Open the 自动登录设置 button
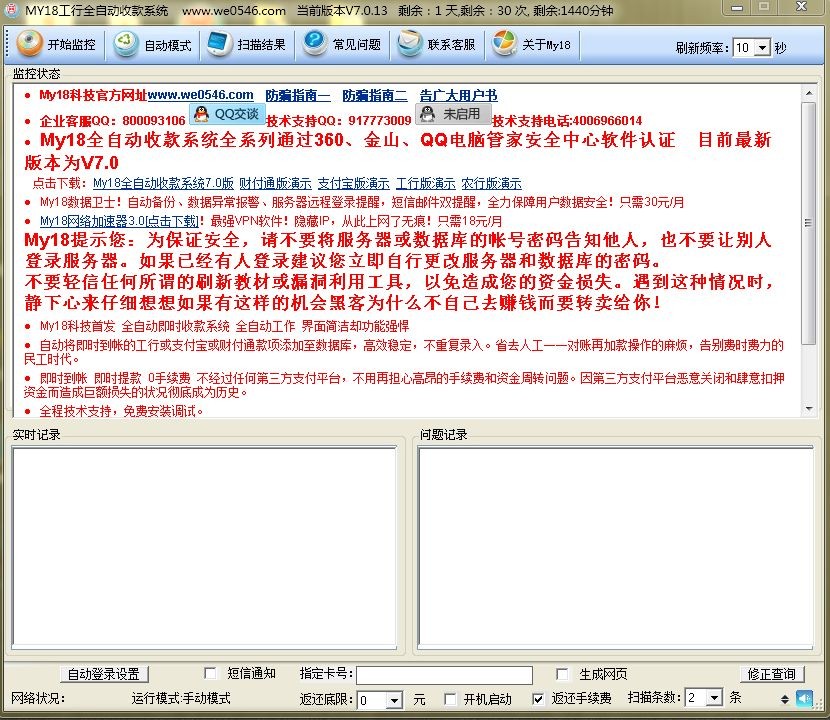Screen dimensions: 830x720 pos(104,674)
